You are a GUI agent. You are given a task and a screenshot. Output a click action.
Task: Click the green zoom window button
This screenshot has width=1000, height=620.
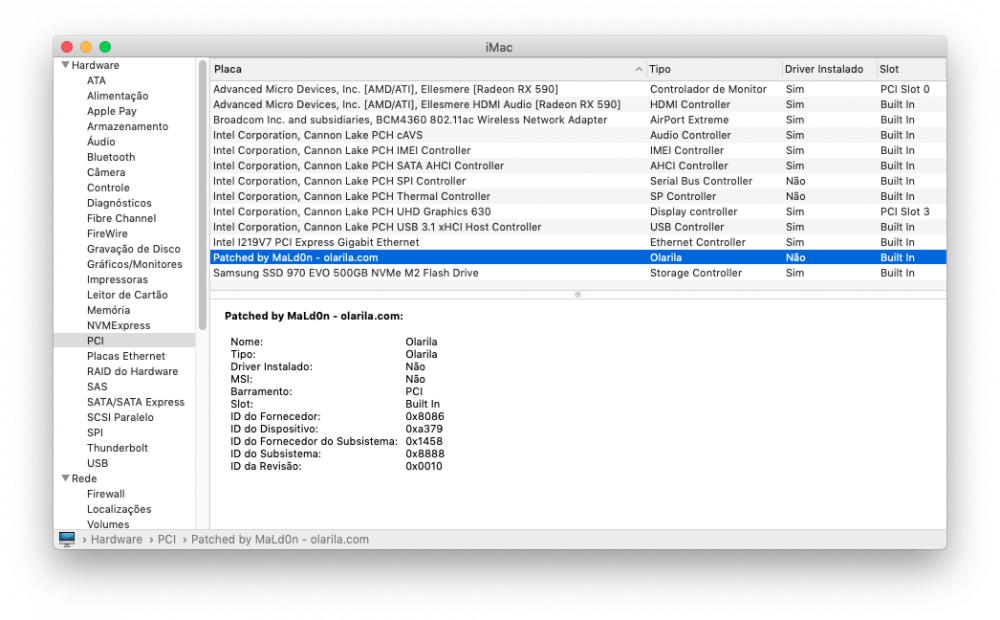(105, 47)
